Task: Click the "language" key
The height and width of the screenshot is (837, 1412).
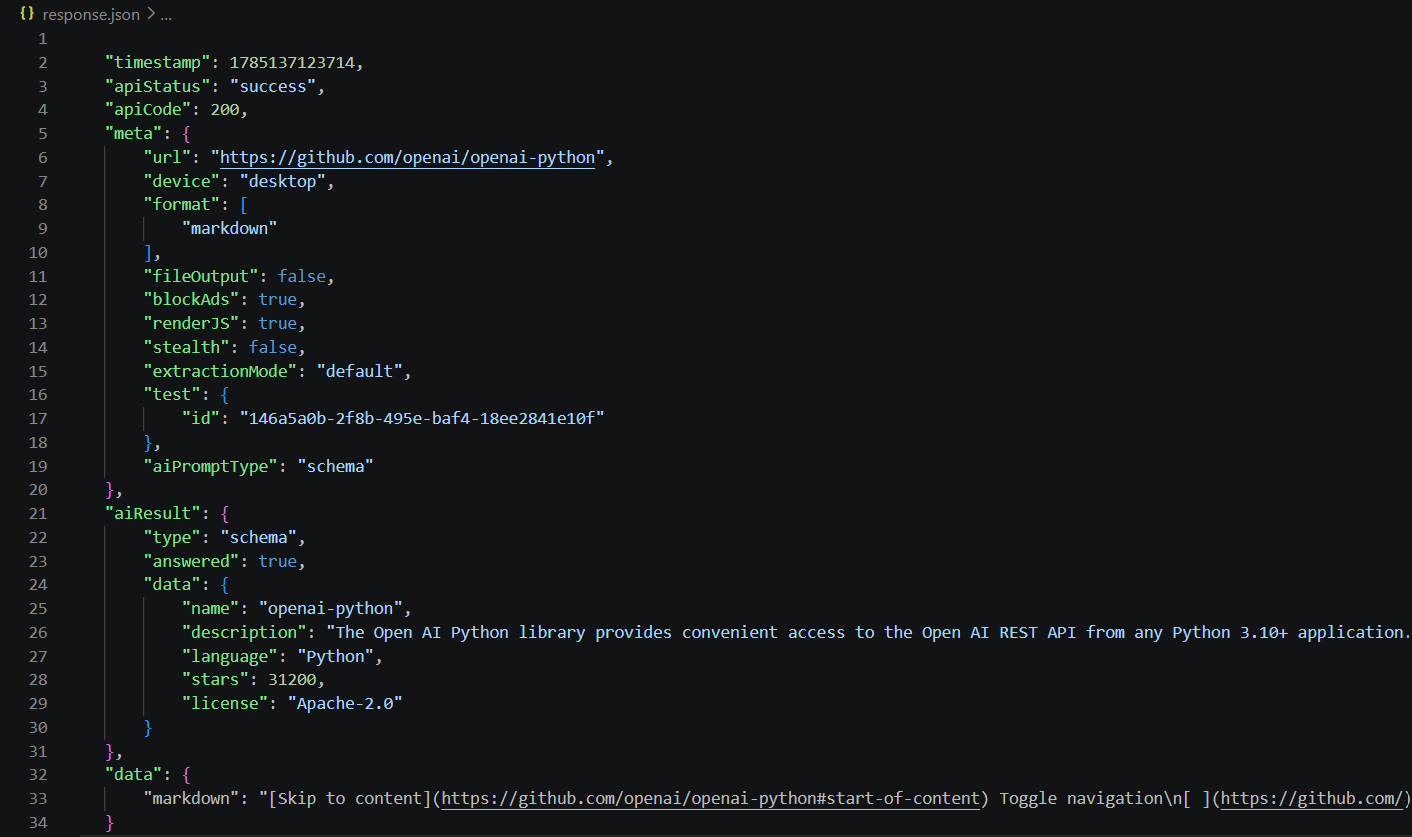Action: pyautogui.click(x=230, y=656)
